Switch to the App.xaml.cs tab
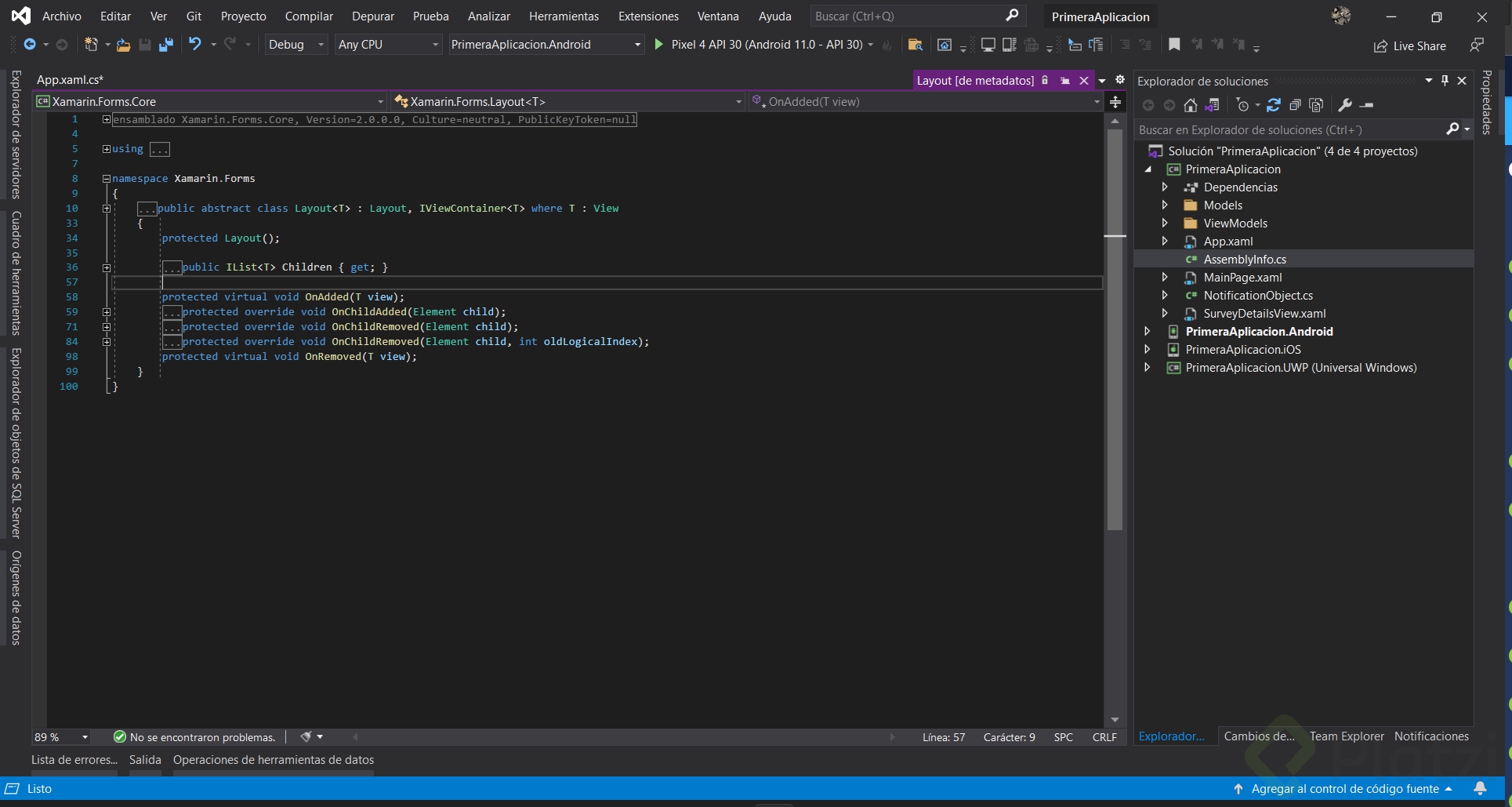Image resolution: width=1512 pixels, height=807 pixels. pyautogui.click(x=70, y=79)
